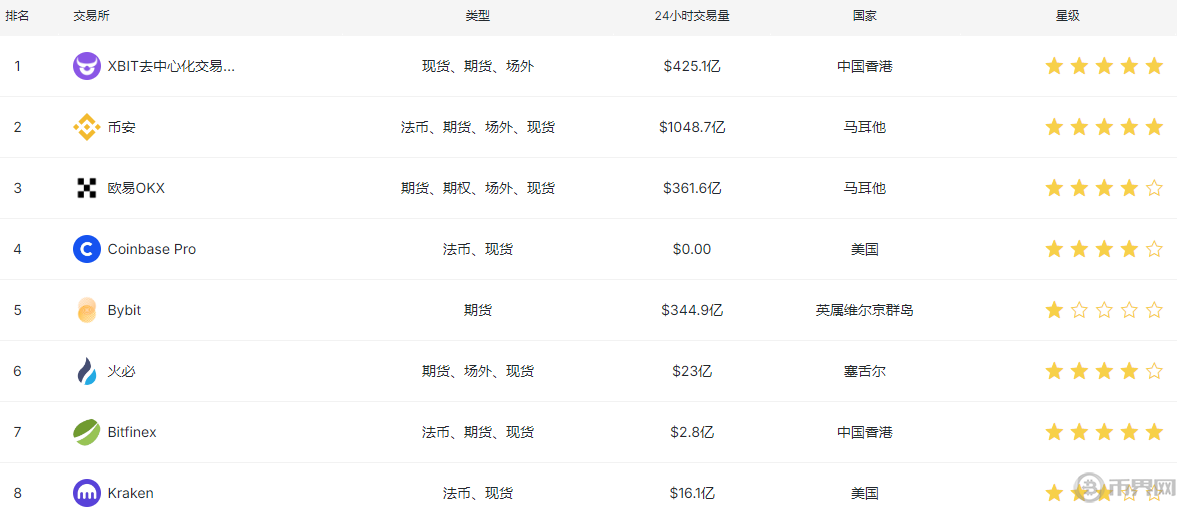Click the OKX exchange logo icon

point(87,188)
